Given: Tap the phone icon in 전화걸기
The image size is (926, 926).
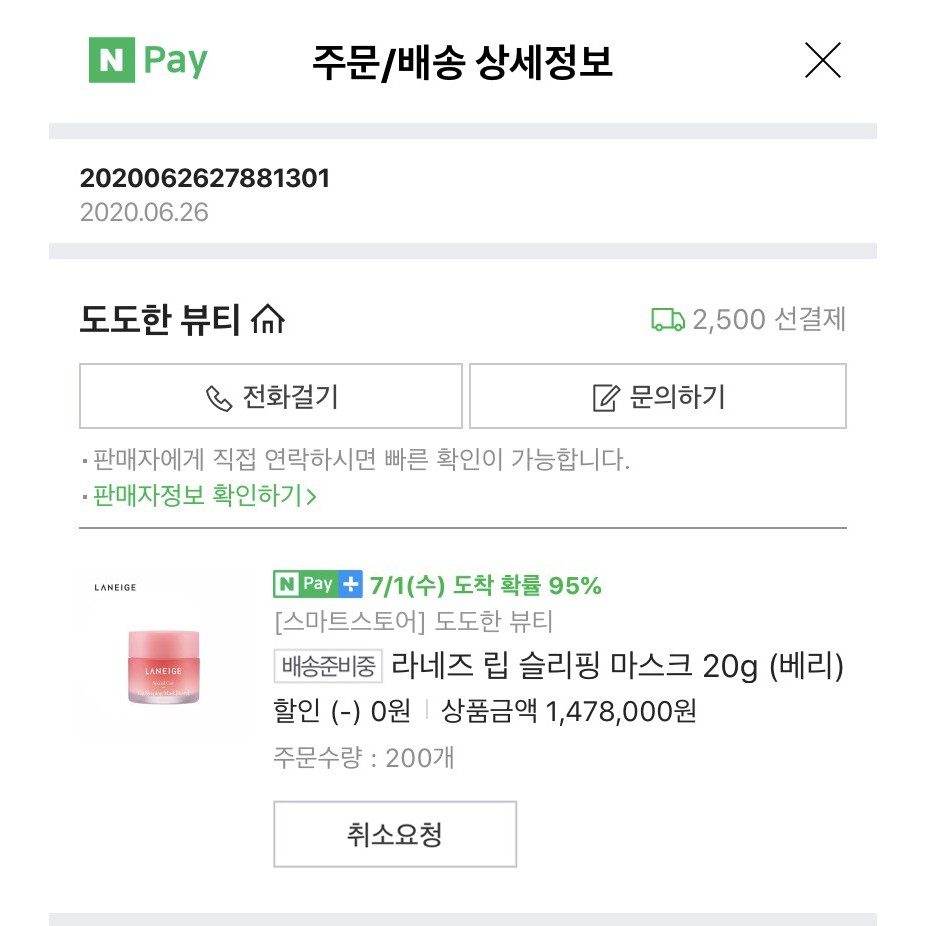Looking at the screenshot, I should click(218, 398).
